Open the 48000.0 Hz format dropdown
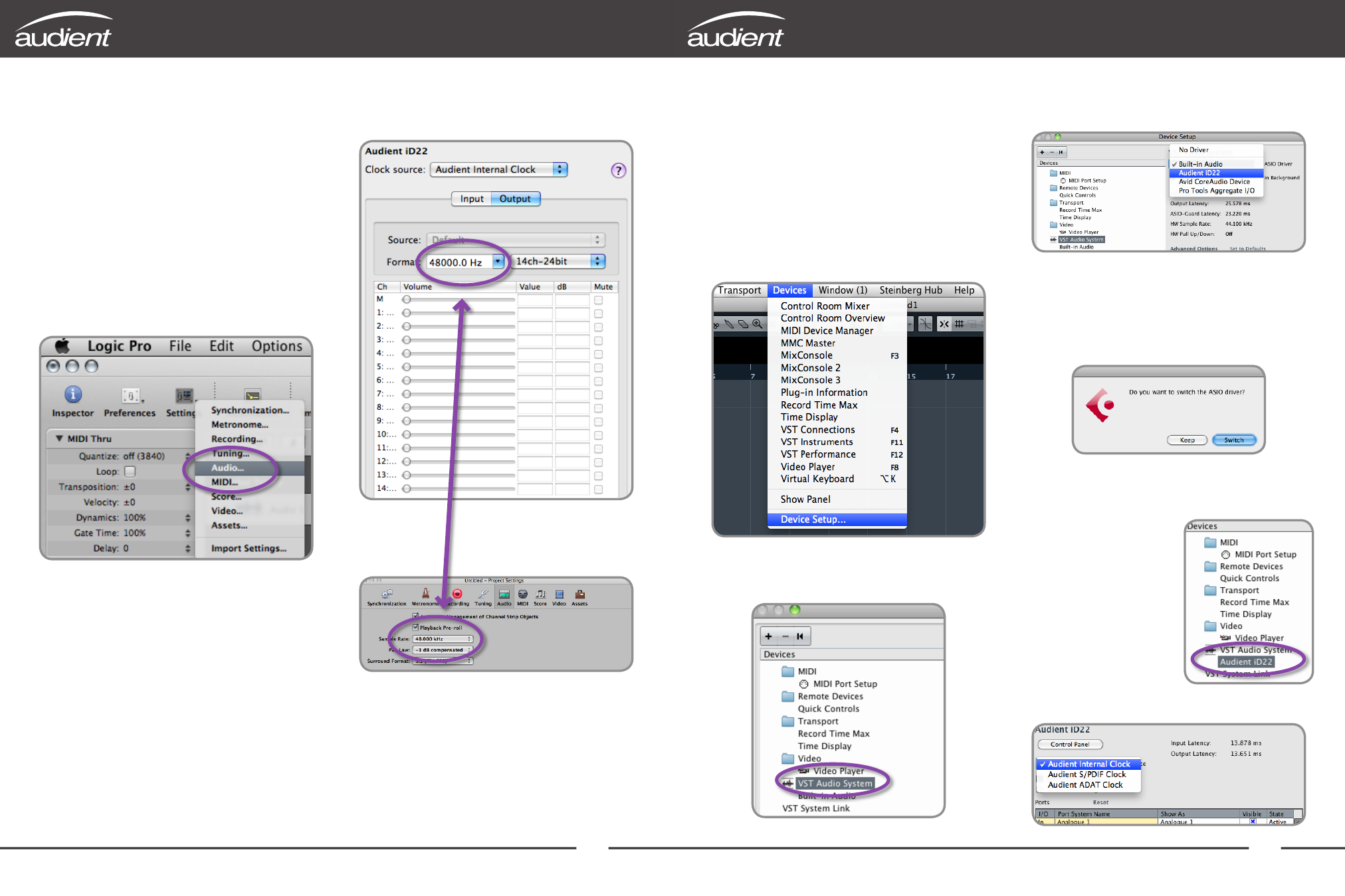Image resolution: width=1345 pixels, height=896 pixels. tap(466, 262)
